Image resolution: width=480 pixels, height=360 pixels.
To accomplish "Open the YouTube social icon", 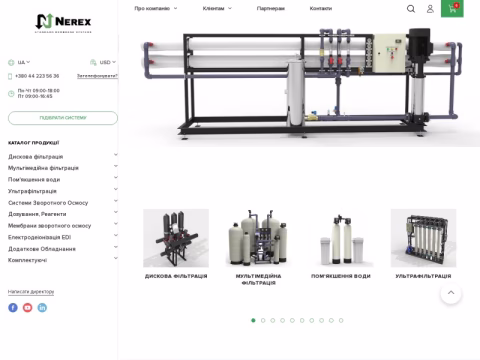I will pos(28,307).
